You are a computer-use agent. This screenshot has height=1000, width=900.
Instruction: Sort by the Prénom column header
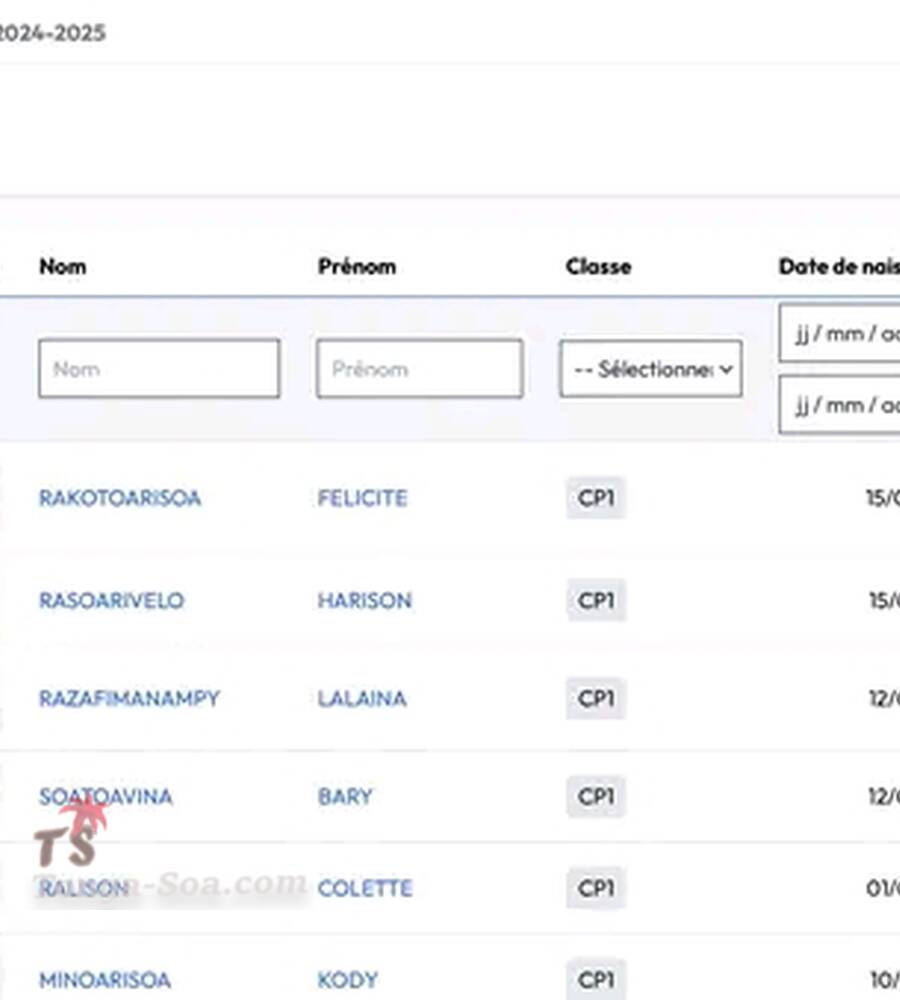[356, 267]
